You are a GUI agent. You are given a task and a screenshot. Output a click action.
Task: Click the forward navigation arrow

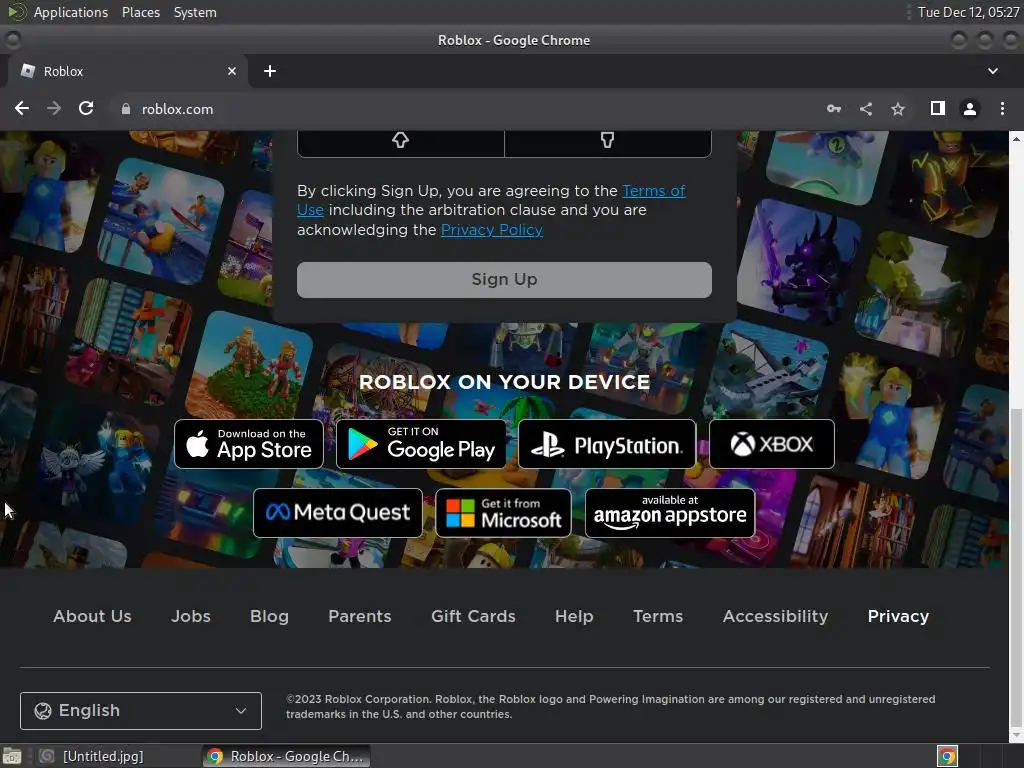pos(54,108)
